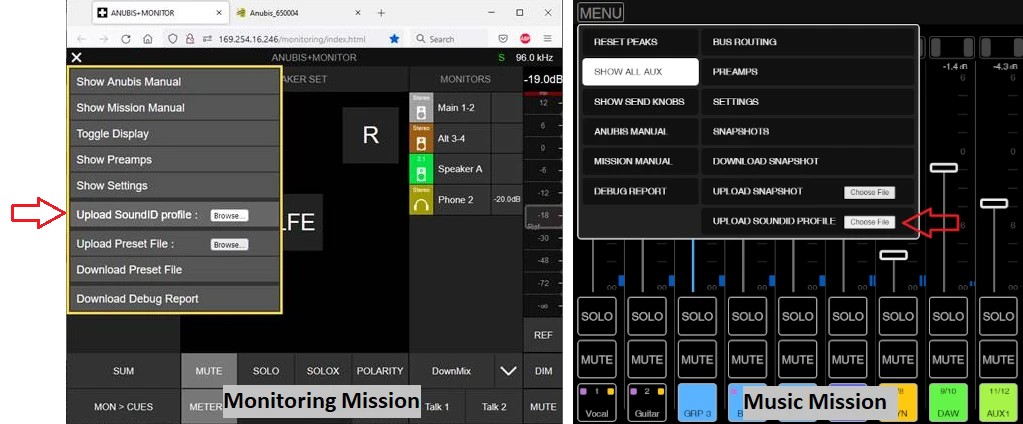Click SHOW ALL AUX
Viewport: 1023px width, 424px height.
pos(640,72)
